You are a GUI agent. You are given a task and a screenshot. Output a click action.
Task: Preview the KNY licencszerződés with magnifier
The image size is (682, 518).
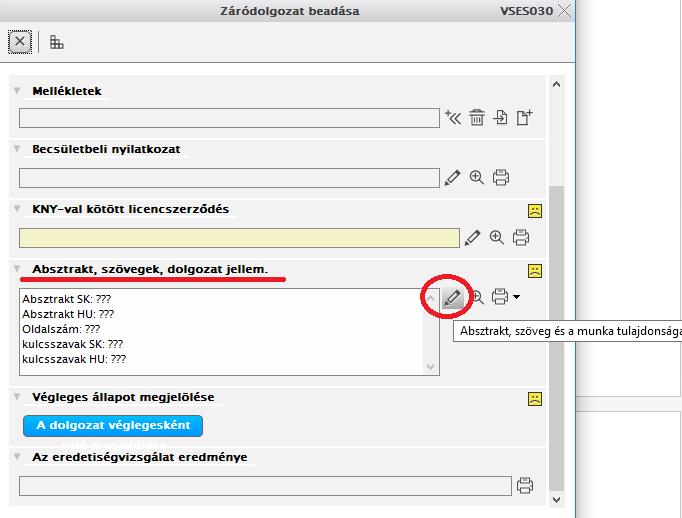[497, 237]
